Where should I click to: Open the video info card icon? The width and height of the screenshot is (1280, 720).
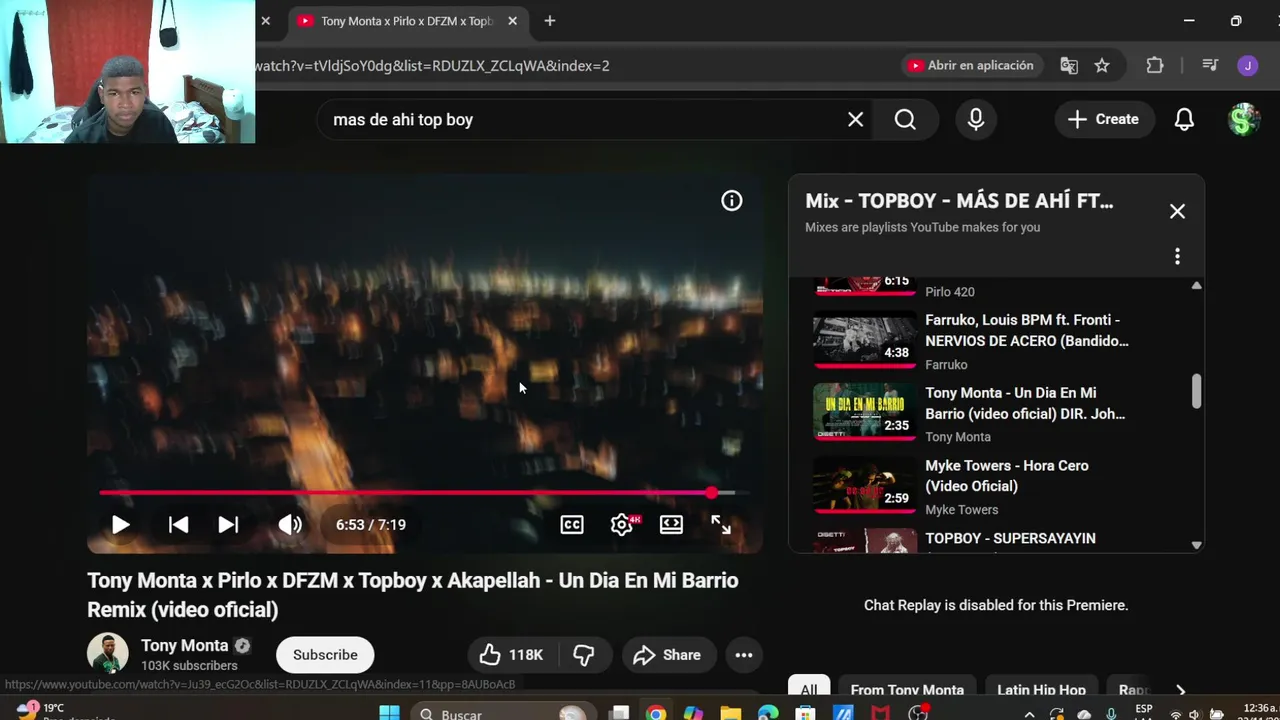pos(732,201)
